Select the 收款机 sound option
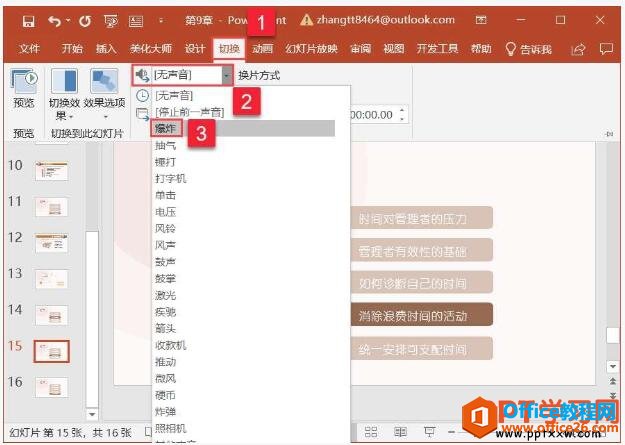The image size is (625, 445). coord(171,345)
